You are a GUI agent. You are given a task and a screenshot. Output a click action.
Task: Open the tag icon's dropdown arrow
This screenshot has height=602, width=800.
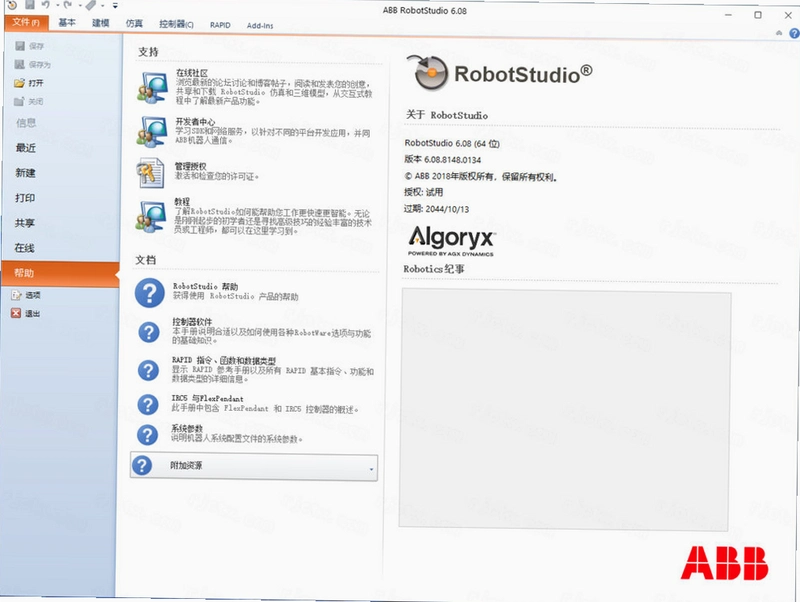point(103,6)
